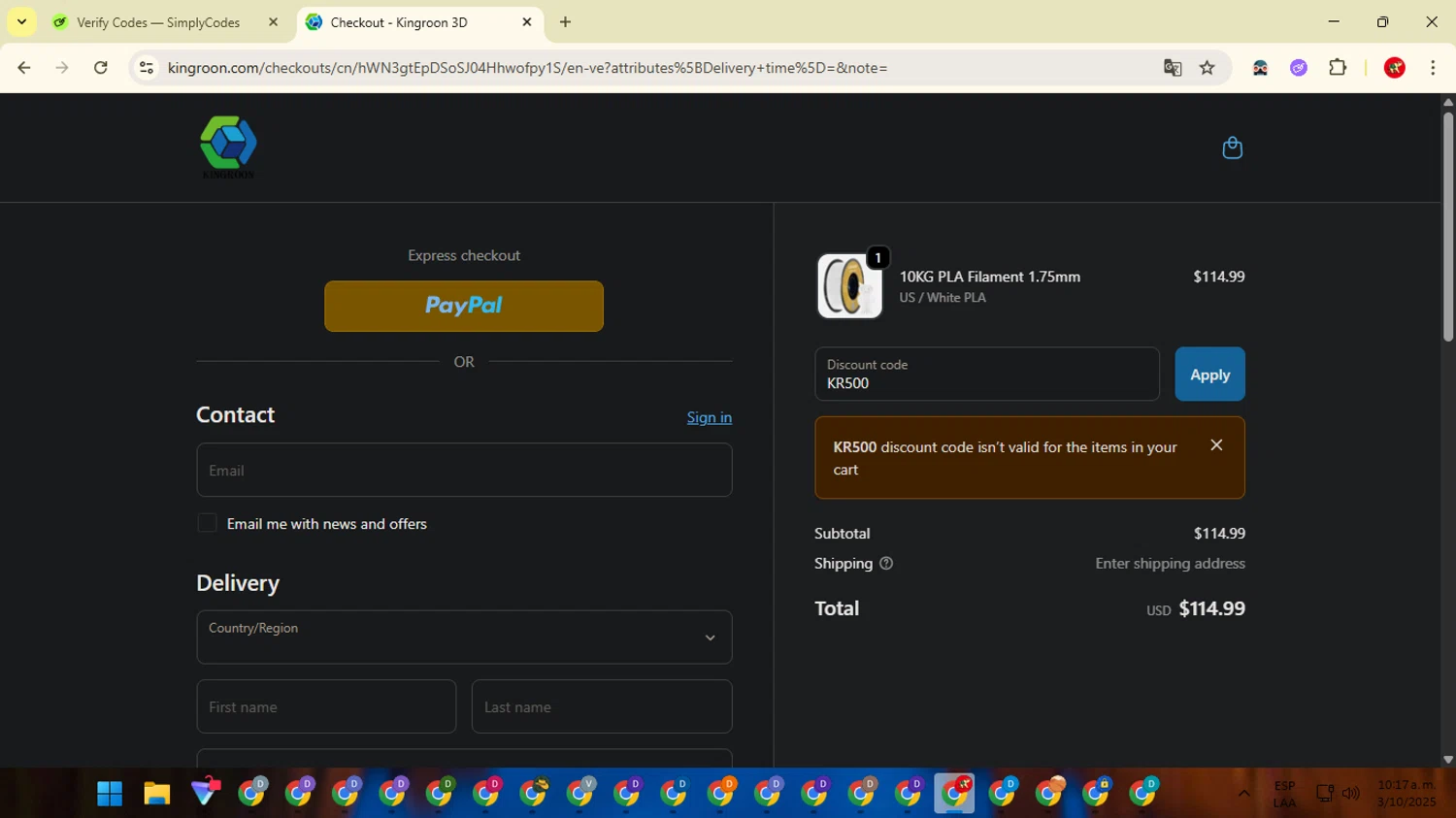
Task: Edit the Discount code field
Action: click(x=987, y=375)
